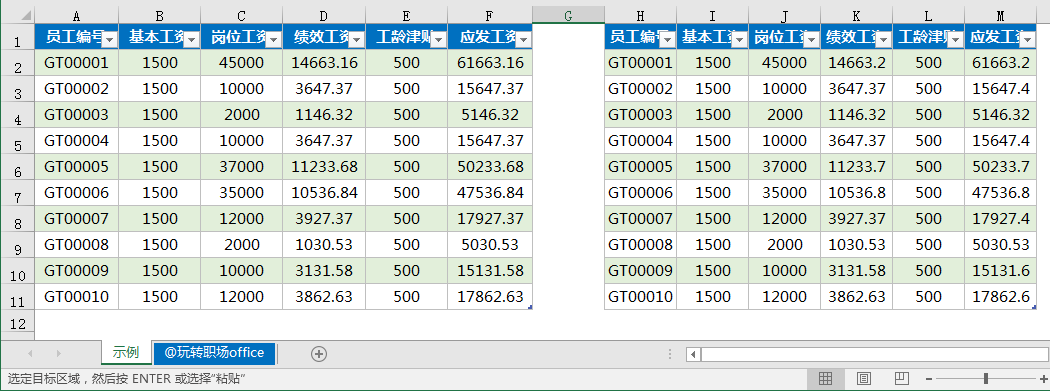Select cell H11 containing GT00010
1050x391 pixels.
coord(641,297)
